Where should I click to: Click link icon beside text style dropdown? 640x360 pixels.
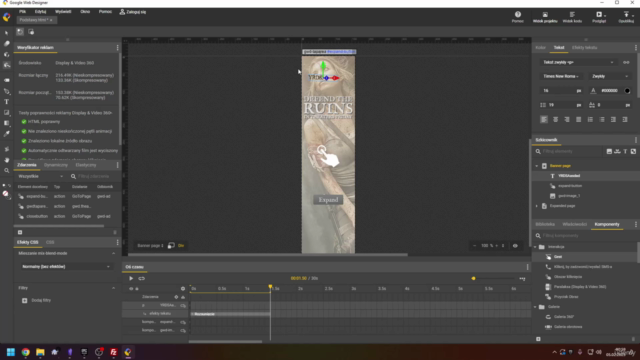click(626, 62)
